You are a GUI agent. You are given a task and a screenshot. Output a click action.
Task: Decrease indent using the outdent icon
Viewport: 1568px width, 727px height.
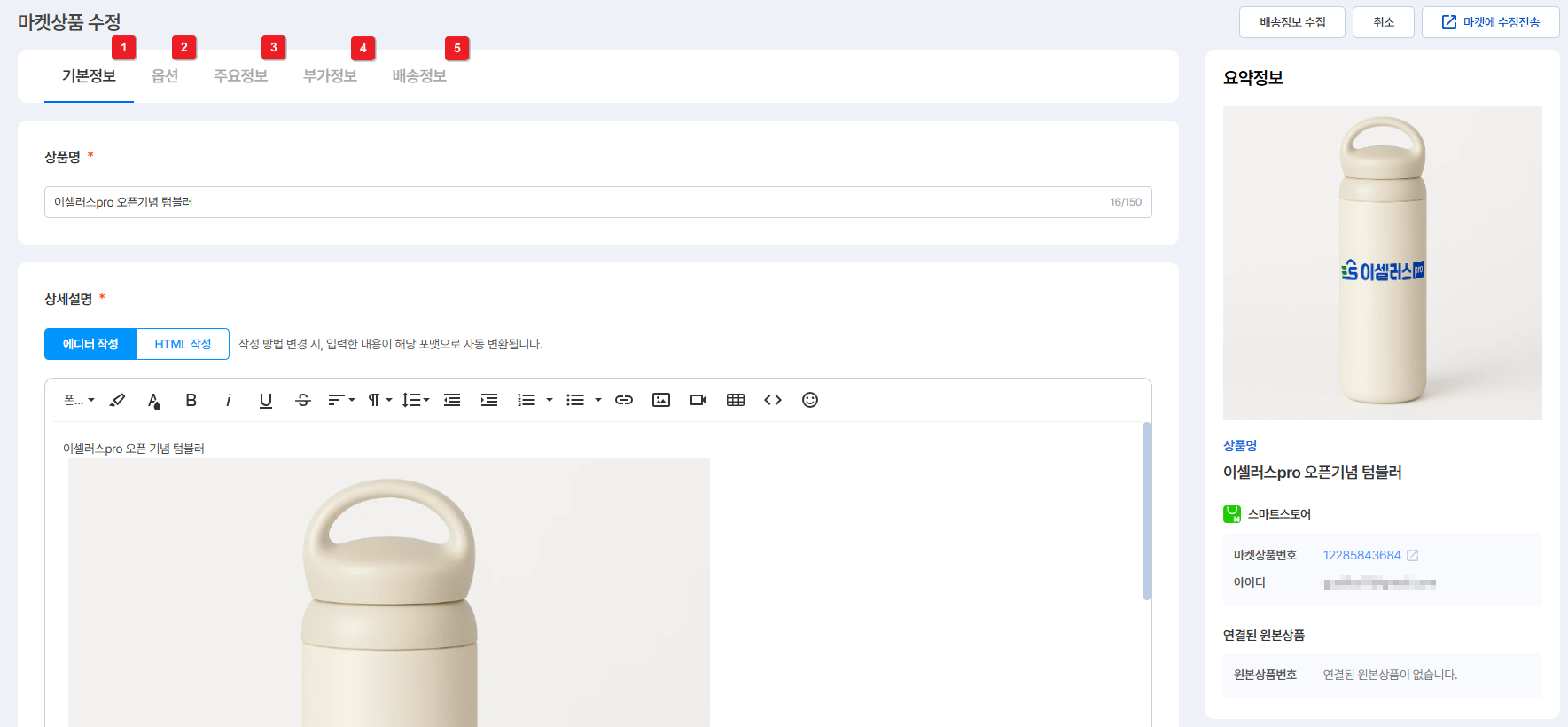tap(452, 400)
